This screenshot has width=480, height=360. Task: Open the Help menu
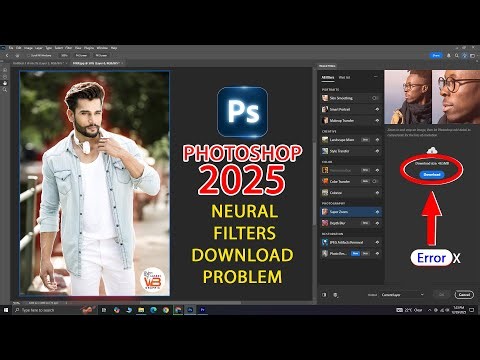click(114, 48)
